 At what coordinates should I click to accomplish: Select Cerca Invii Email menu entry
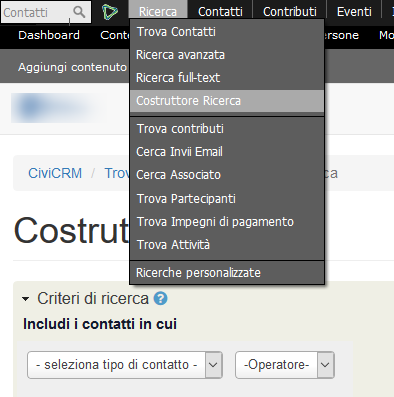227,152
